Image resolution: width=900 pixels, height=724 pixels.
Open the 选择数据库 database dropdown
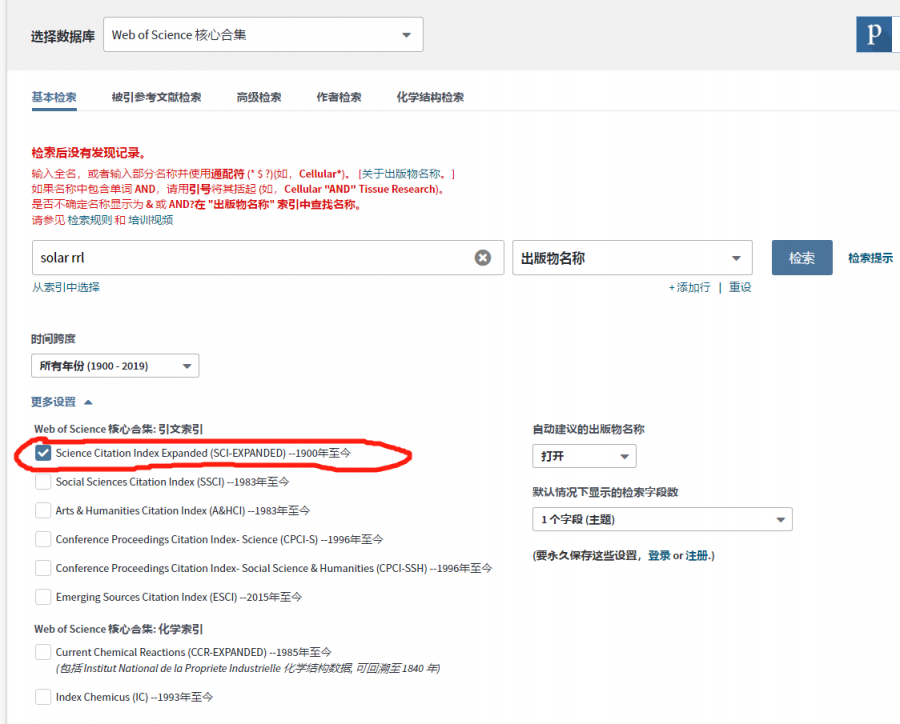tap(263, 35)
